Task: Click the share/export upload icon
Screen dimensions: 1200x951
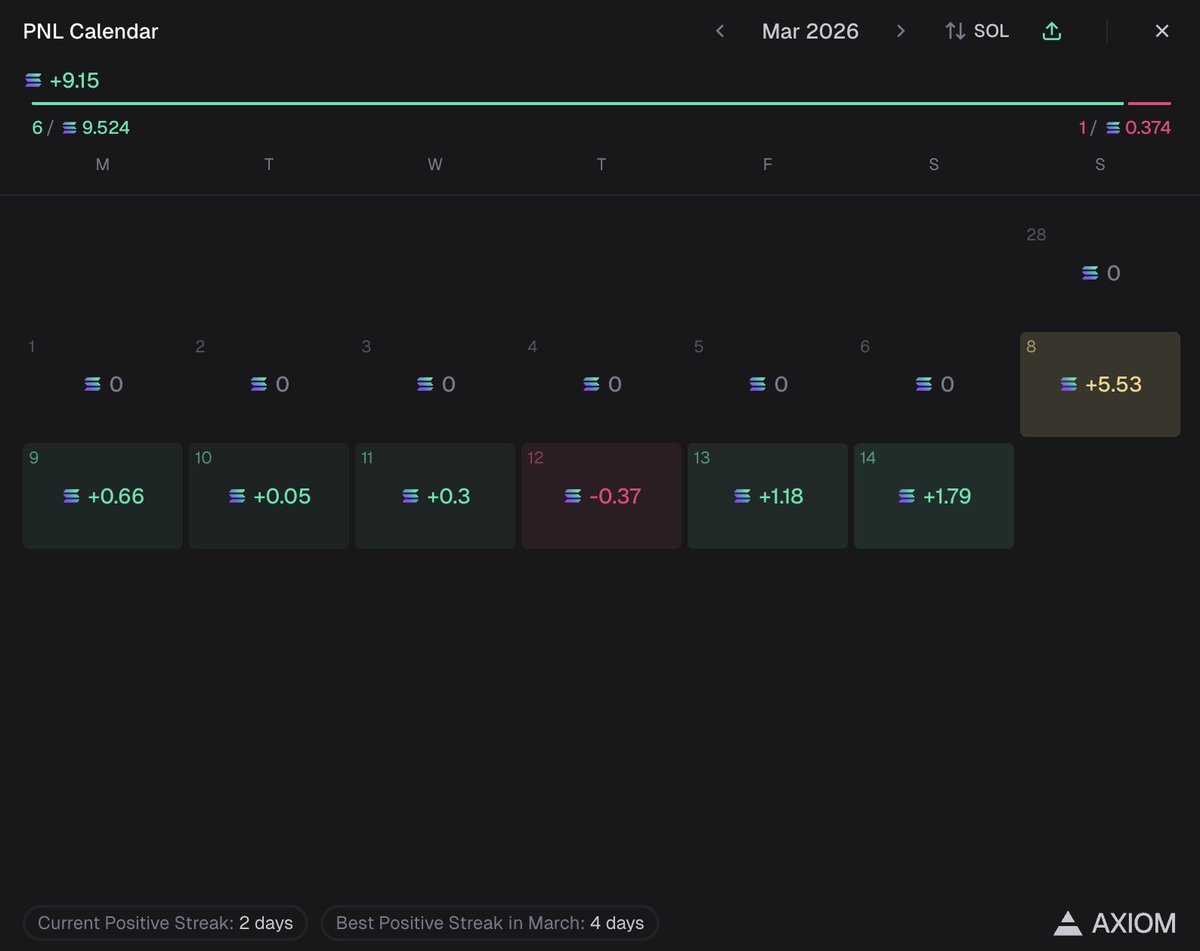Action: pos(1051,31)
